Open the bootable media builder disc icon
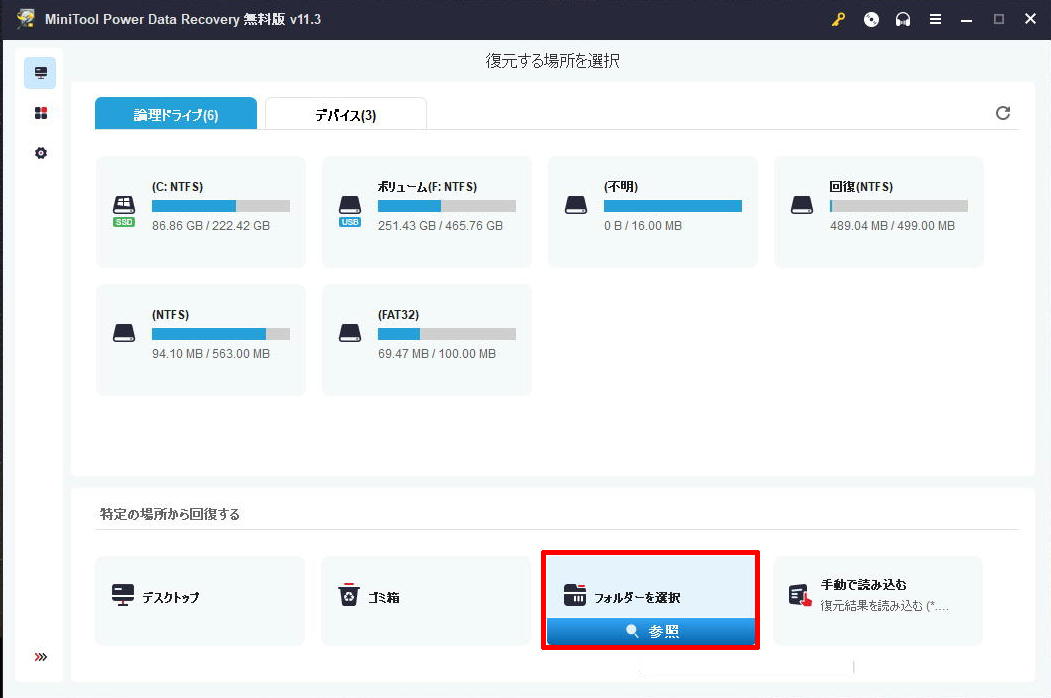Screen dimensions: 1051x698 [871, 18]
